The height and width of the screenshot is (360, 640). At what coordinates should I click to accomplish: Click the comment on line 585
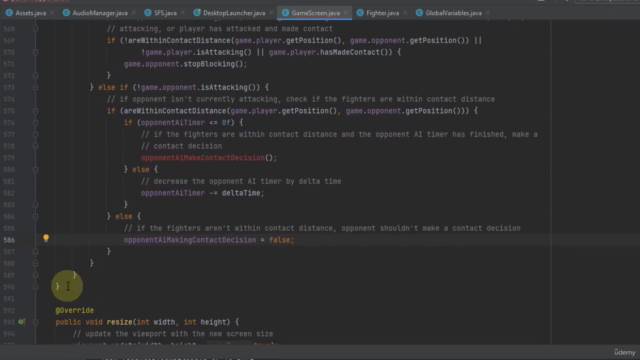pyautogui.click(x=322, y=228)
